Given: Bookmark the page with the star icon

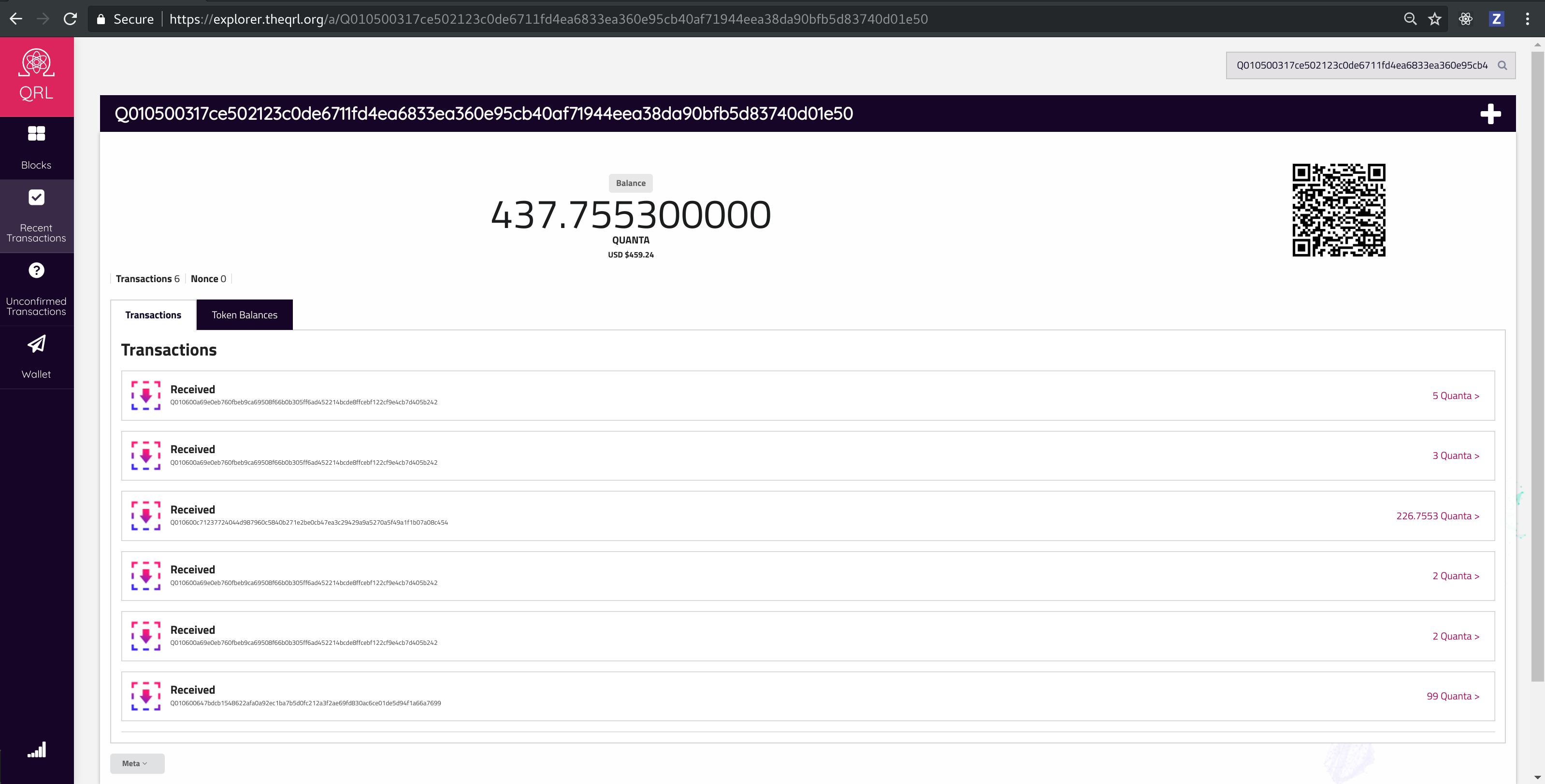Looking at the screenshot, I should tap(1434, 19).
